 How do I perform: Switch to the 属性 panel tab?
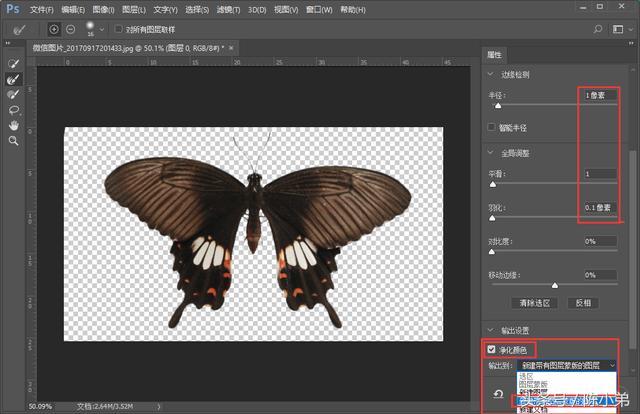pos(494,55)
